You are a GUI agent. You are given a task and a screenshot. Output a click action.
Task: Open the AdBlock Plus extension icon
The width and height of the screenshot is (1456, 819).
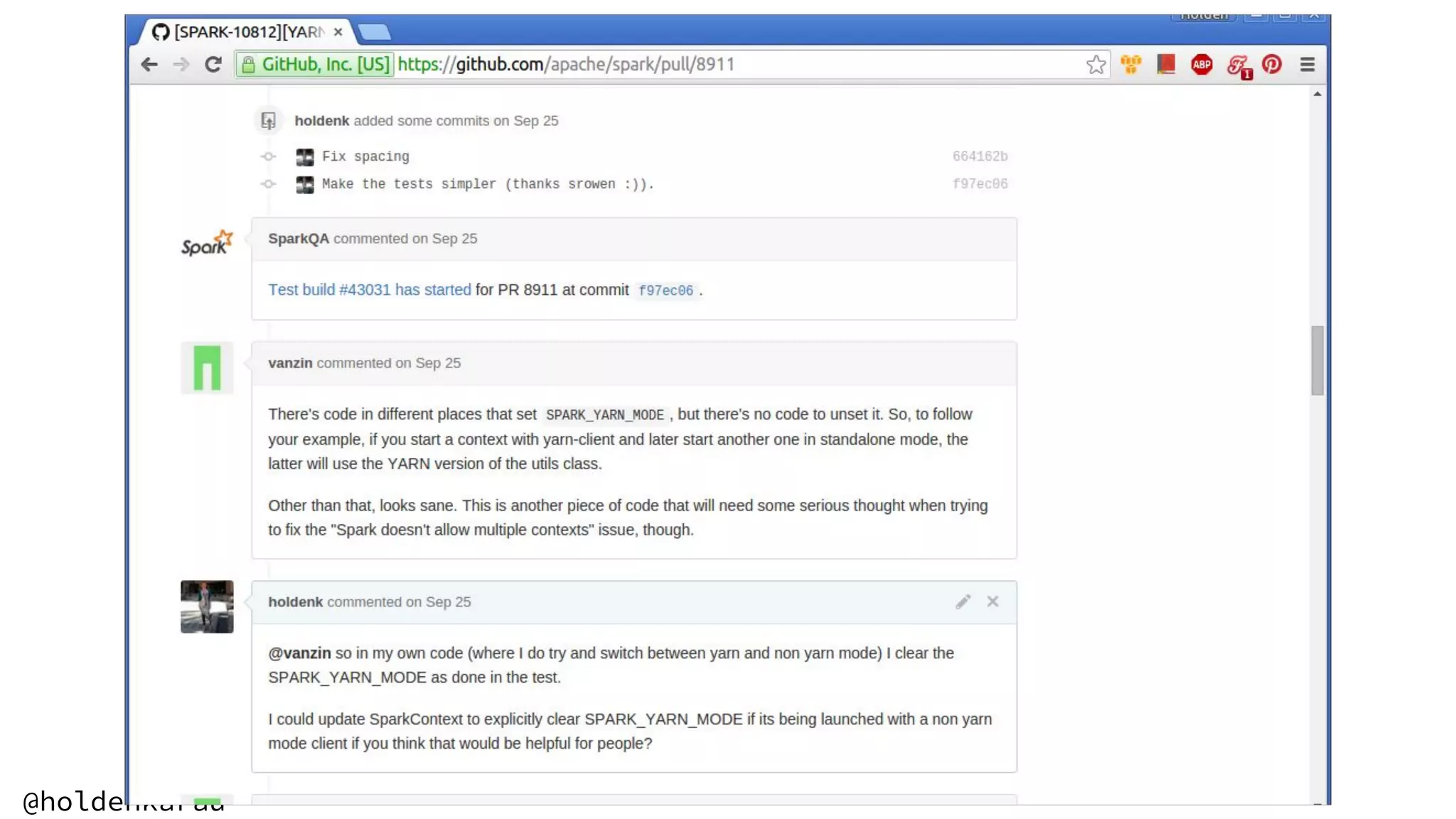tap(1201, 65)
